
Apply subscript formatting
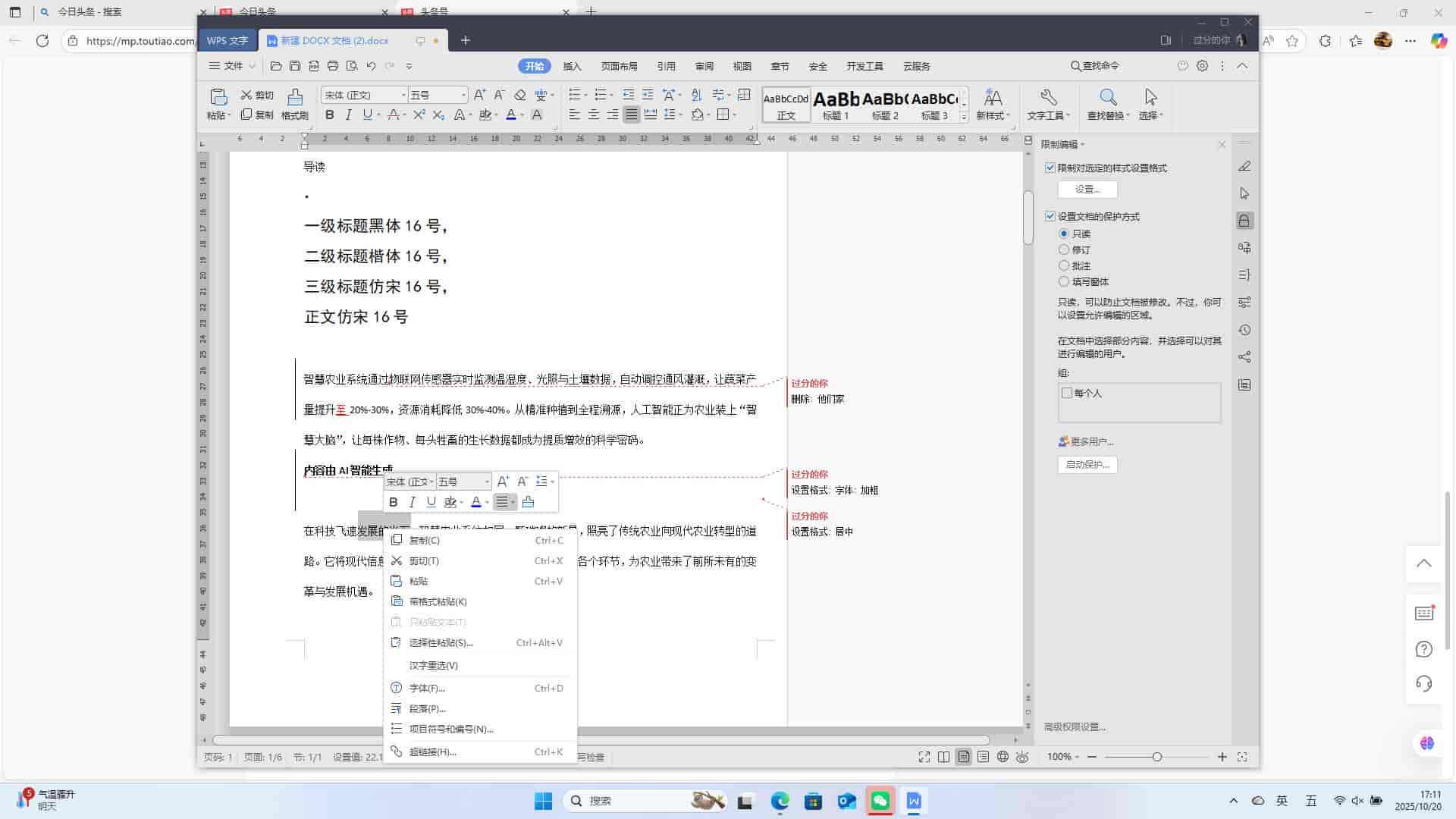[x=438, y=115]
